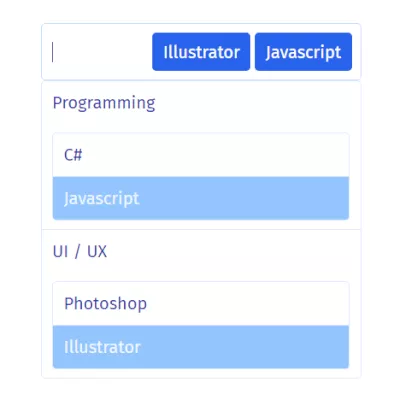400x400 pixels.
Task: Toggle Illustrator in the UI / UX list
Action: pos(201,347)
